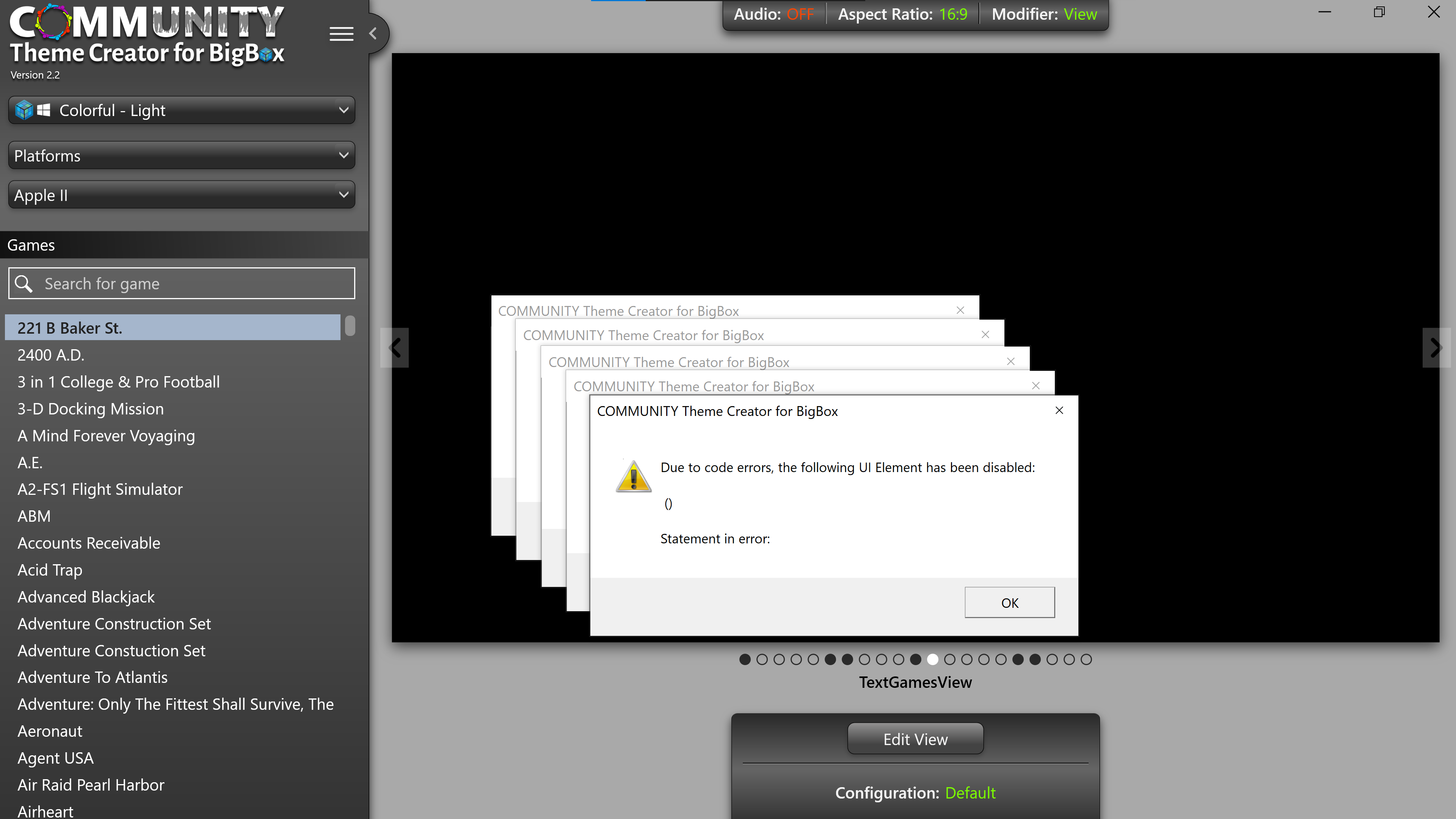Go to the previous view arrow

[394, 348]
